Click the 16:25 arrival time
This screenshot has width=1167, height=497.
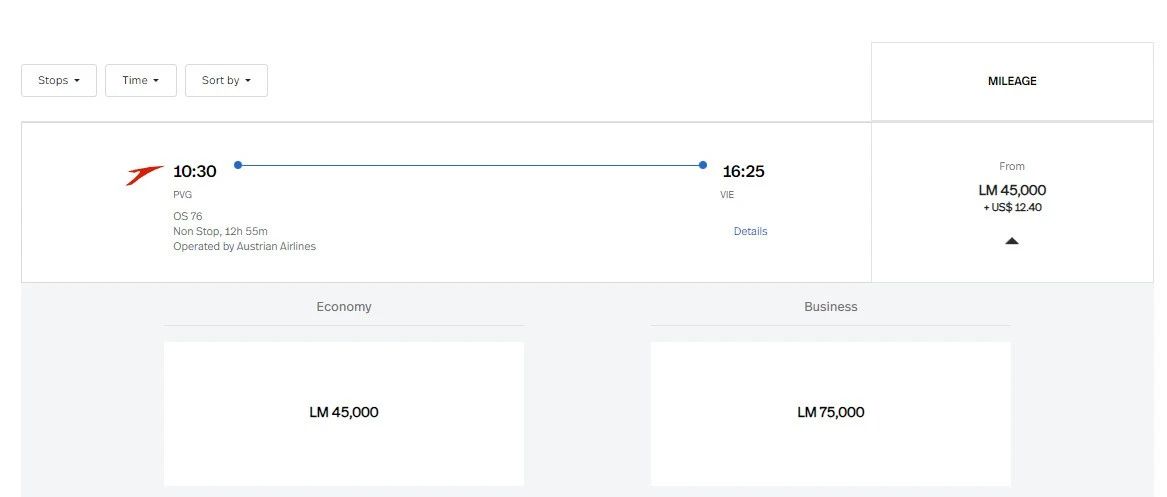[x=743, y=172]
